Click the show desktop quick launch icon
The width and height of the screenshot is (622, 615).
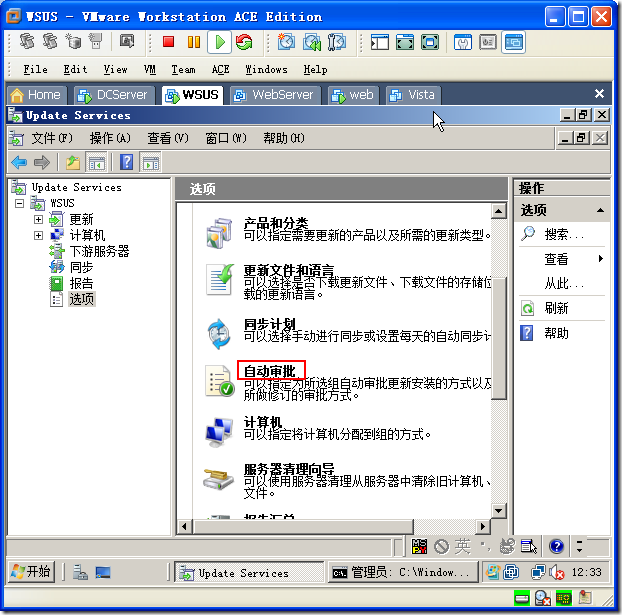tap(103, 572)
